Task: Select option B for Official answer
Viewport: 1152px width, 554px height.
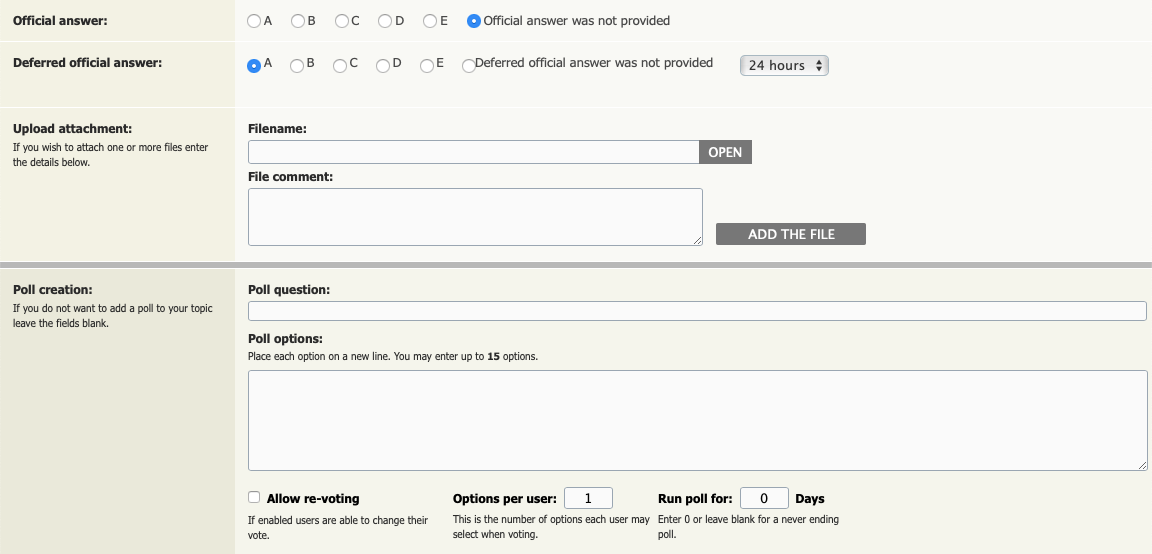Action: tap(298, 21)
